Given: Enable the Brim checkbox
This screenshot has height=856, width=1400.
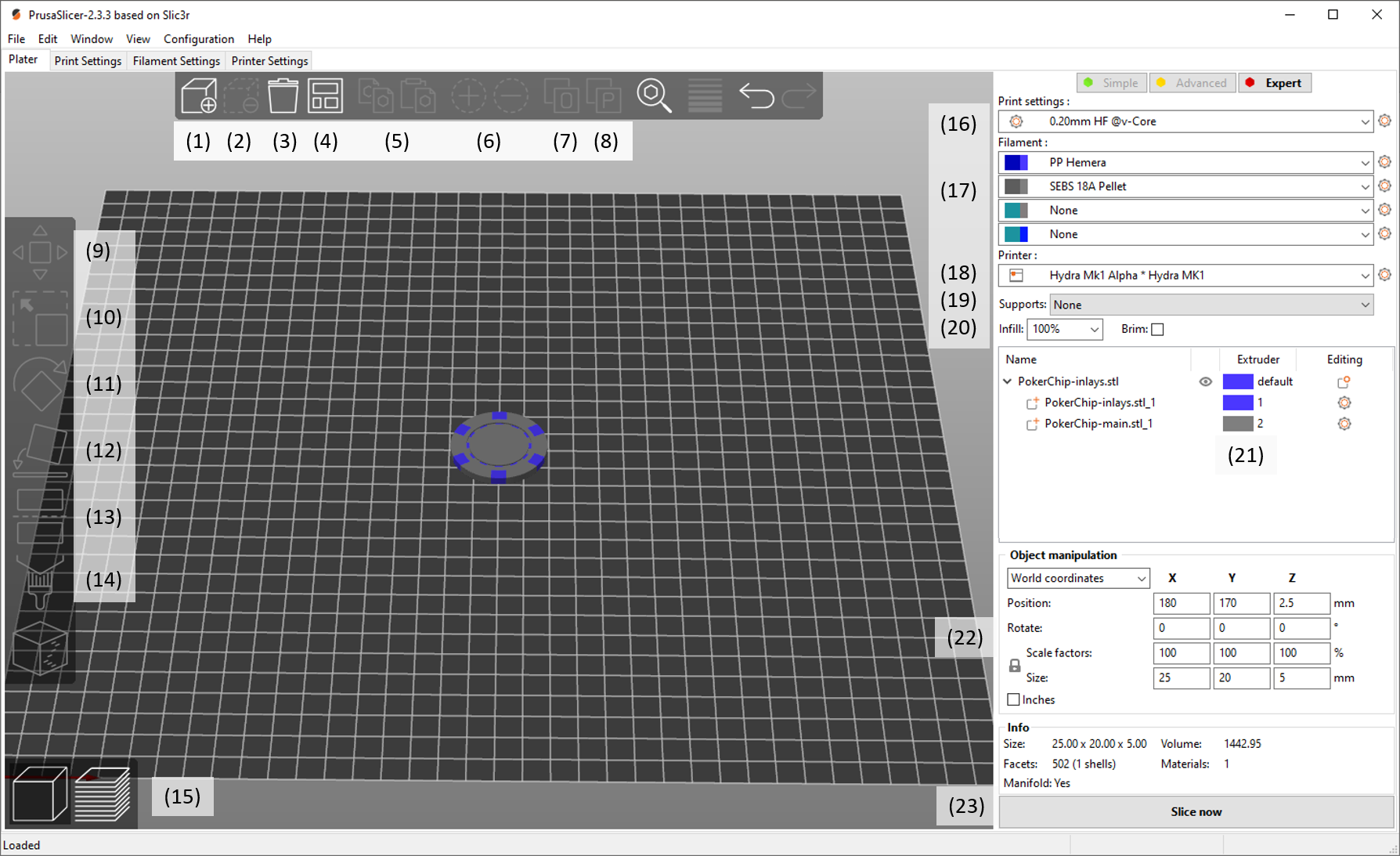Looking at the screenshot, I should coord(1157,329).
